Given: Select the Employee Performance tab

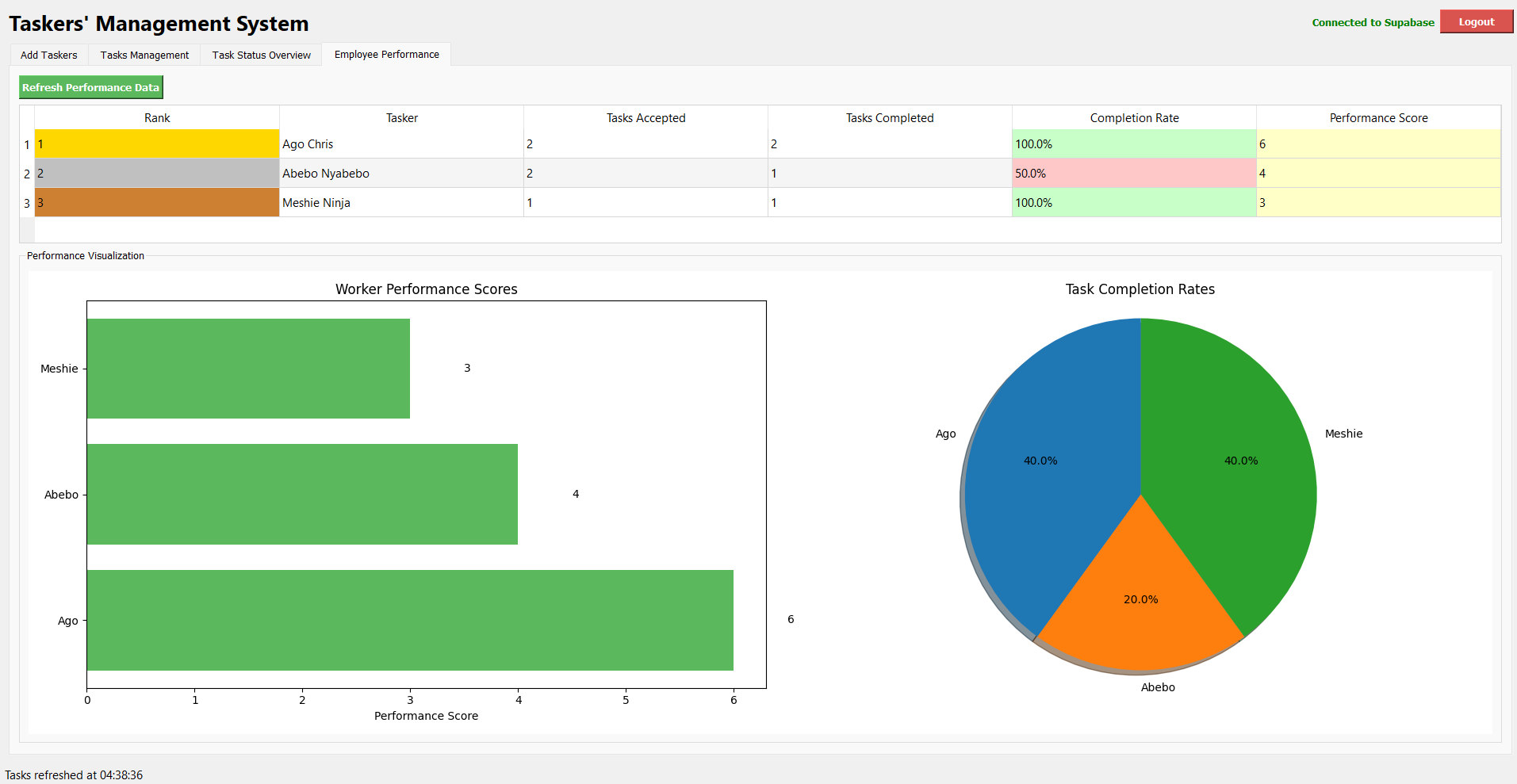Looking at the screenshot, I should 386,54.
